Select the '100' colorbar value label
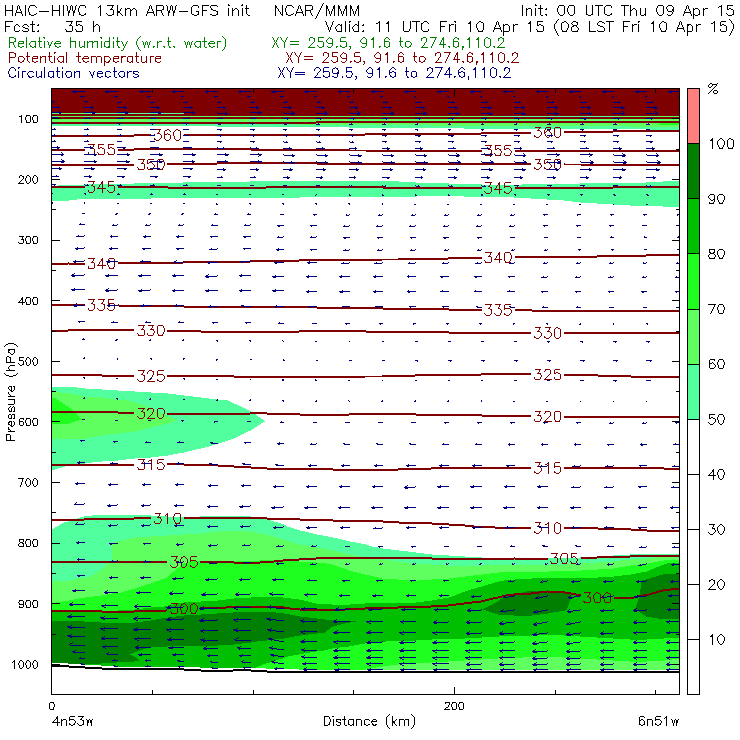 point(722,143)
